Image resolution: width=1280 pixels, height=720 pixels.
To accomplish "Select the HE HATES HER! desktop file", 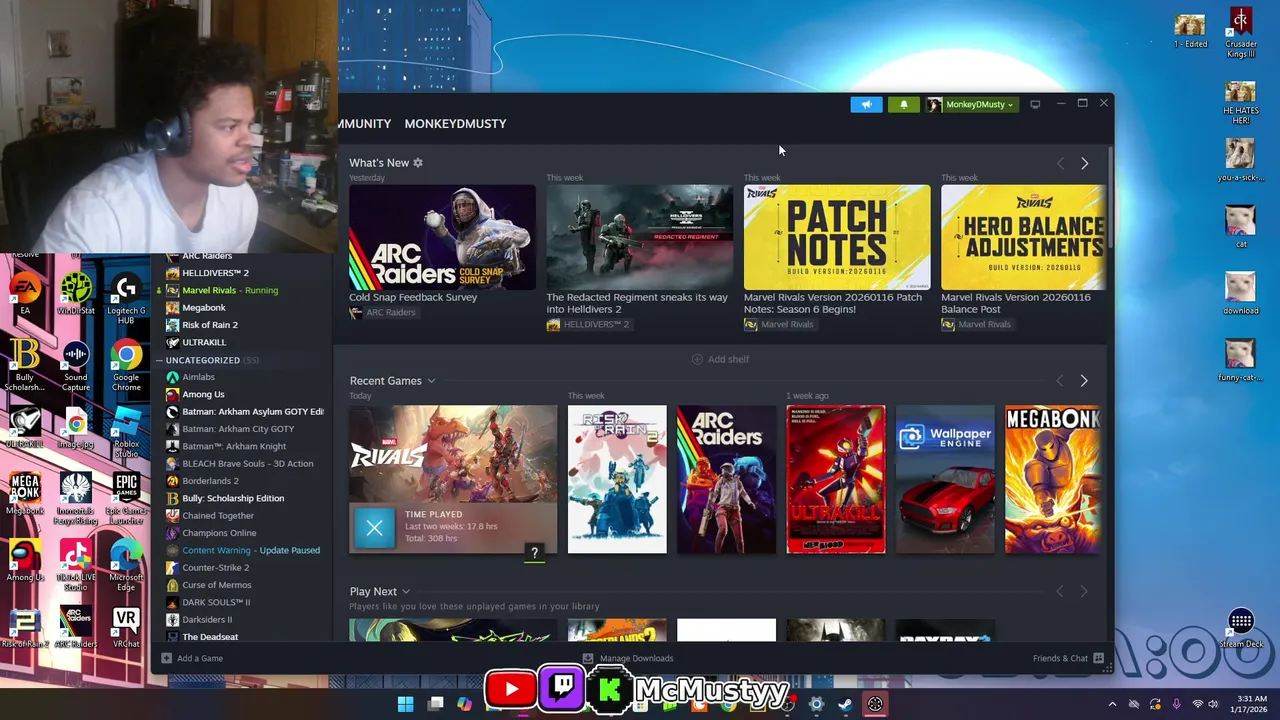I will click(x=1241, y=102).
